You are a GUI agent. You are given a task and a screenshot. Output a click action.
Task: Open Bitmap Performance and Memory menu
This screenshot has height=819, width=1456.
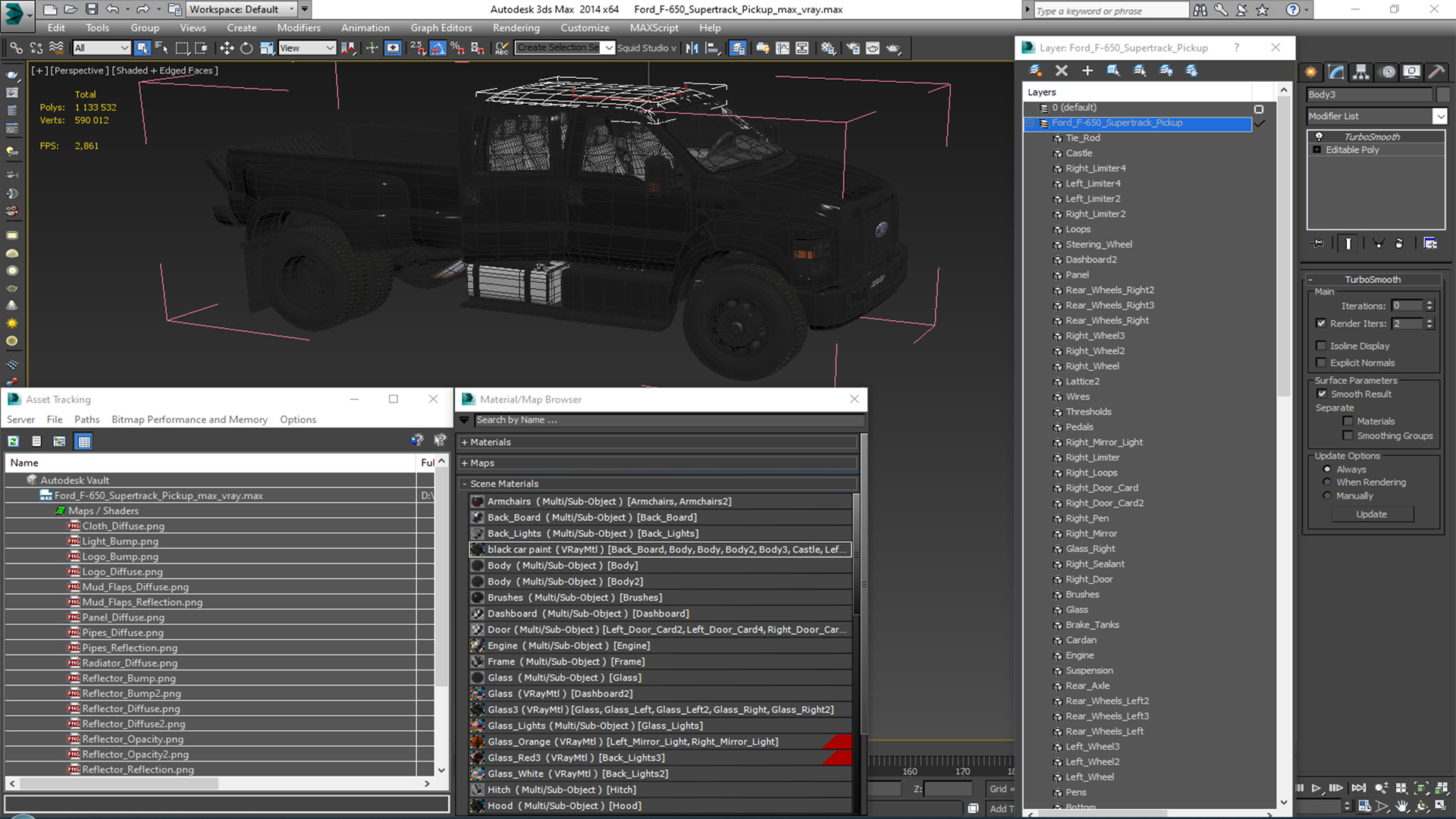190,419
